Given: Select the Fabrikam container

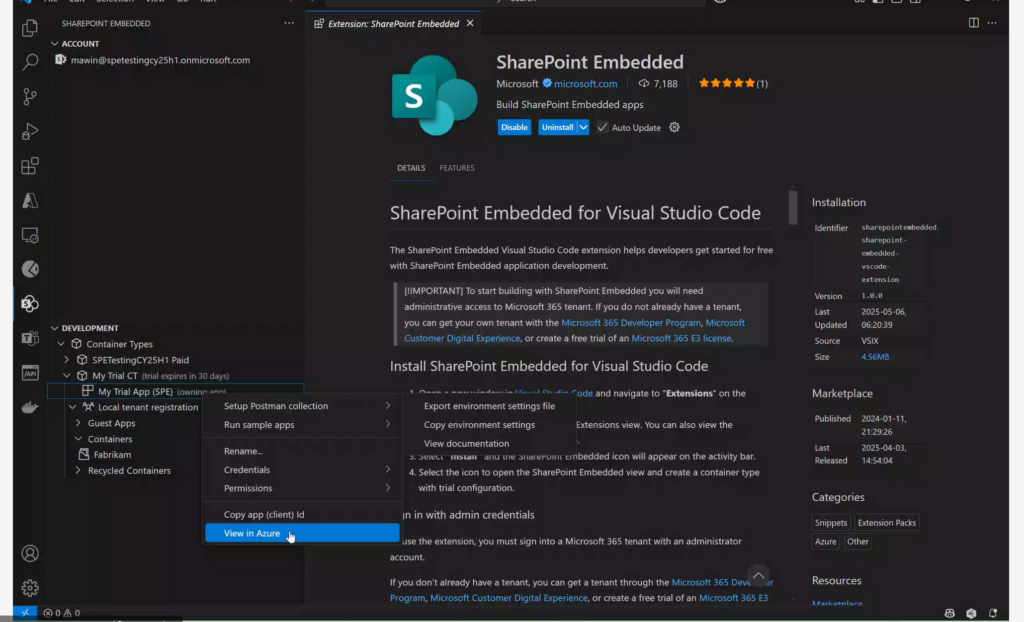Looking at the screenshot, I should click(112, 455).
